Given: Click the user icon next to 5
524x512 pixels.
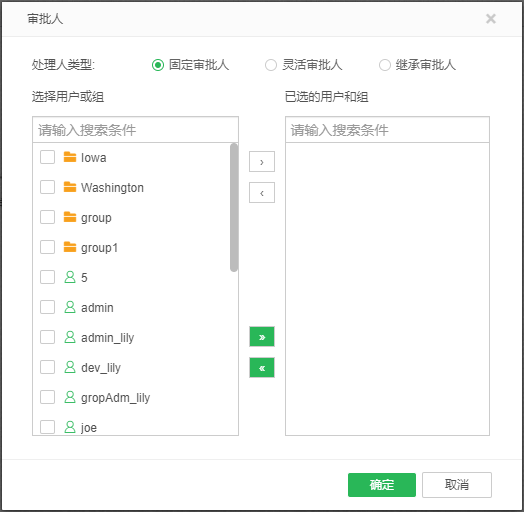Looking at the screenshot, I should (x=70, y=277).
